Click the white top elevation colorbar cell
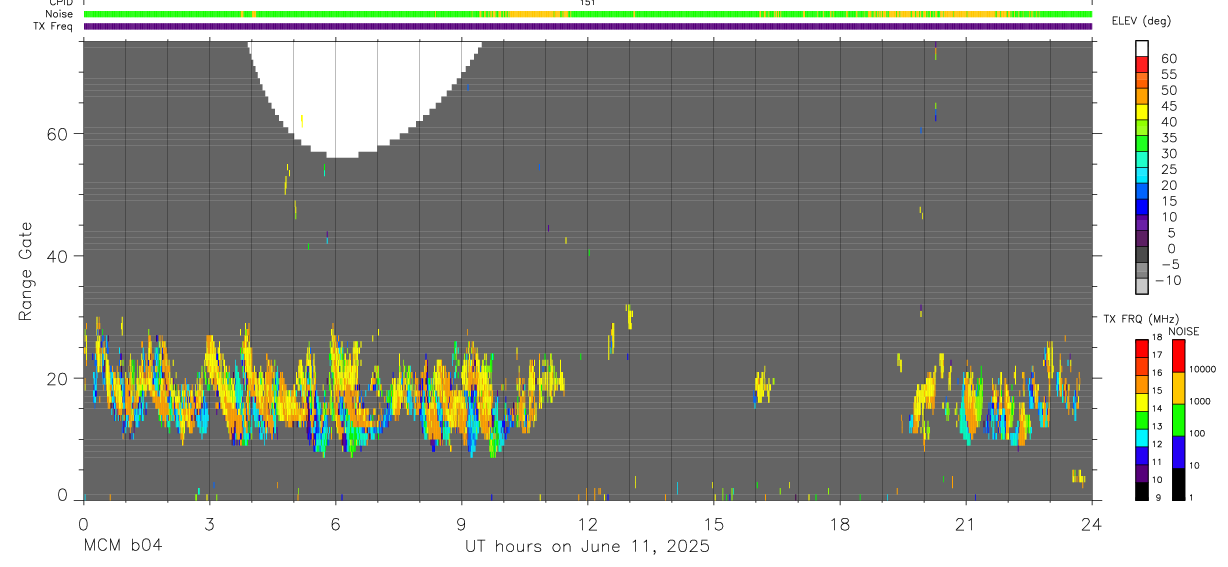Viewport: 1228px width, 567px height. [1141, 48]
